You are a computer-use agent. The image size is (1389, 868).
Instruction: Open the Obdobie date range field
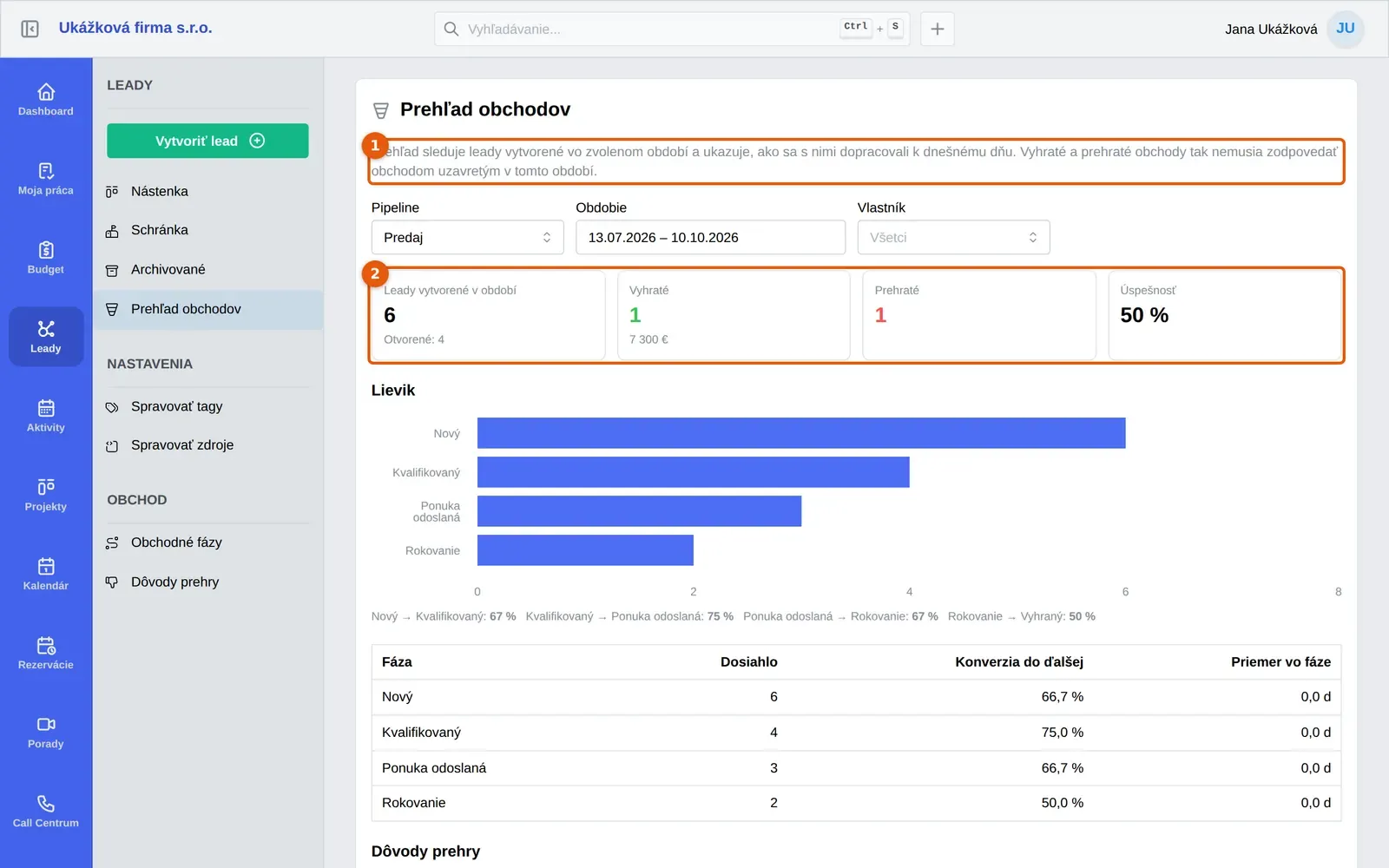pyautogui.click(x=710, y=237)
